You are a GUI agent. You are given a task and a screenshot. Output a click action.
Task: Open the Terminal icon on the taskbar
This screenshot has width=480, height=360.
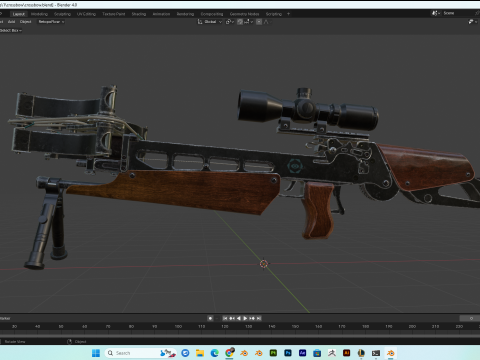click(x=376, y=353)
